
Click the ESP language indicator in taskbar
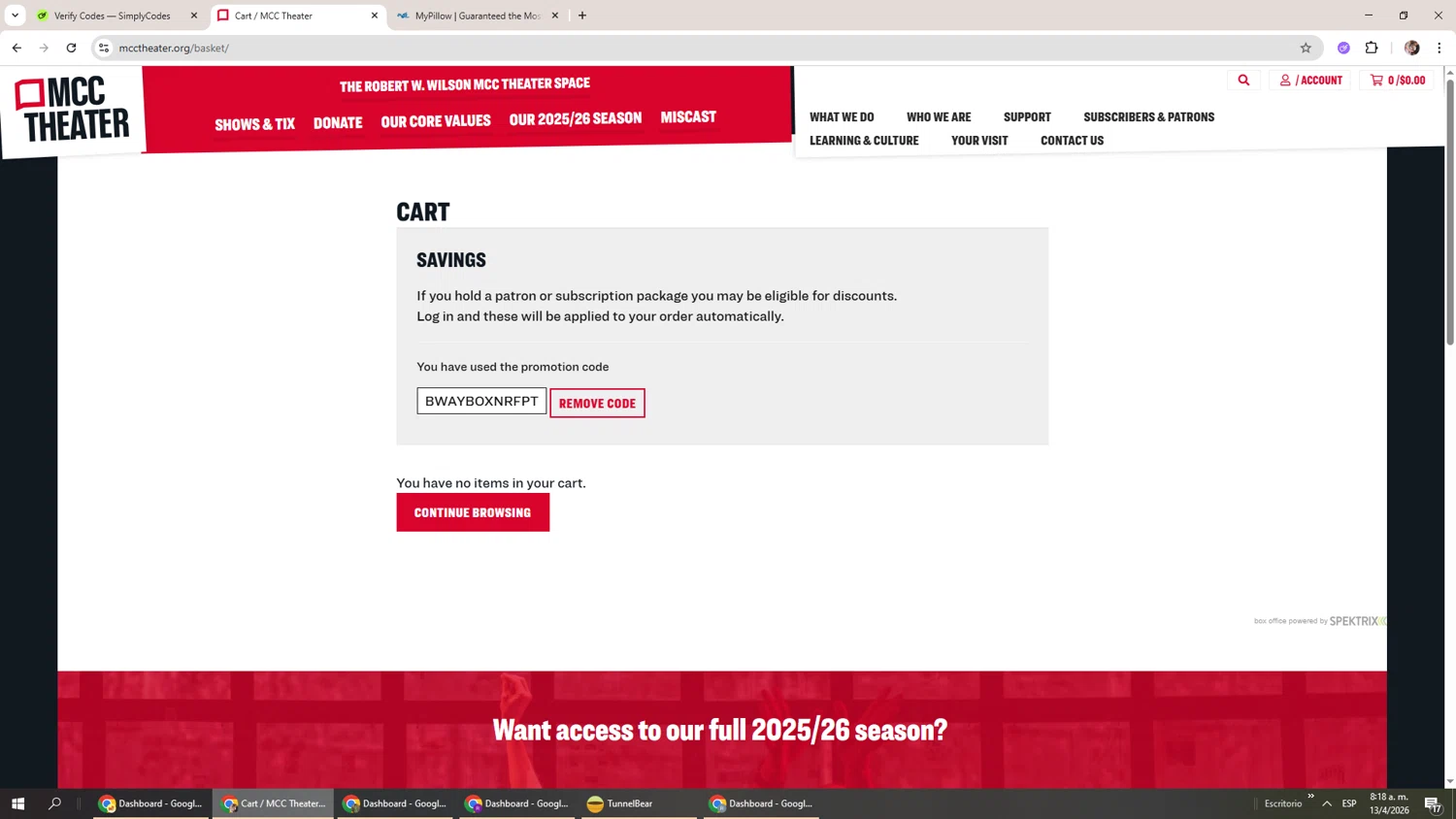click(x=1349, y=803)
